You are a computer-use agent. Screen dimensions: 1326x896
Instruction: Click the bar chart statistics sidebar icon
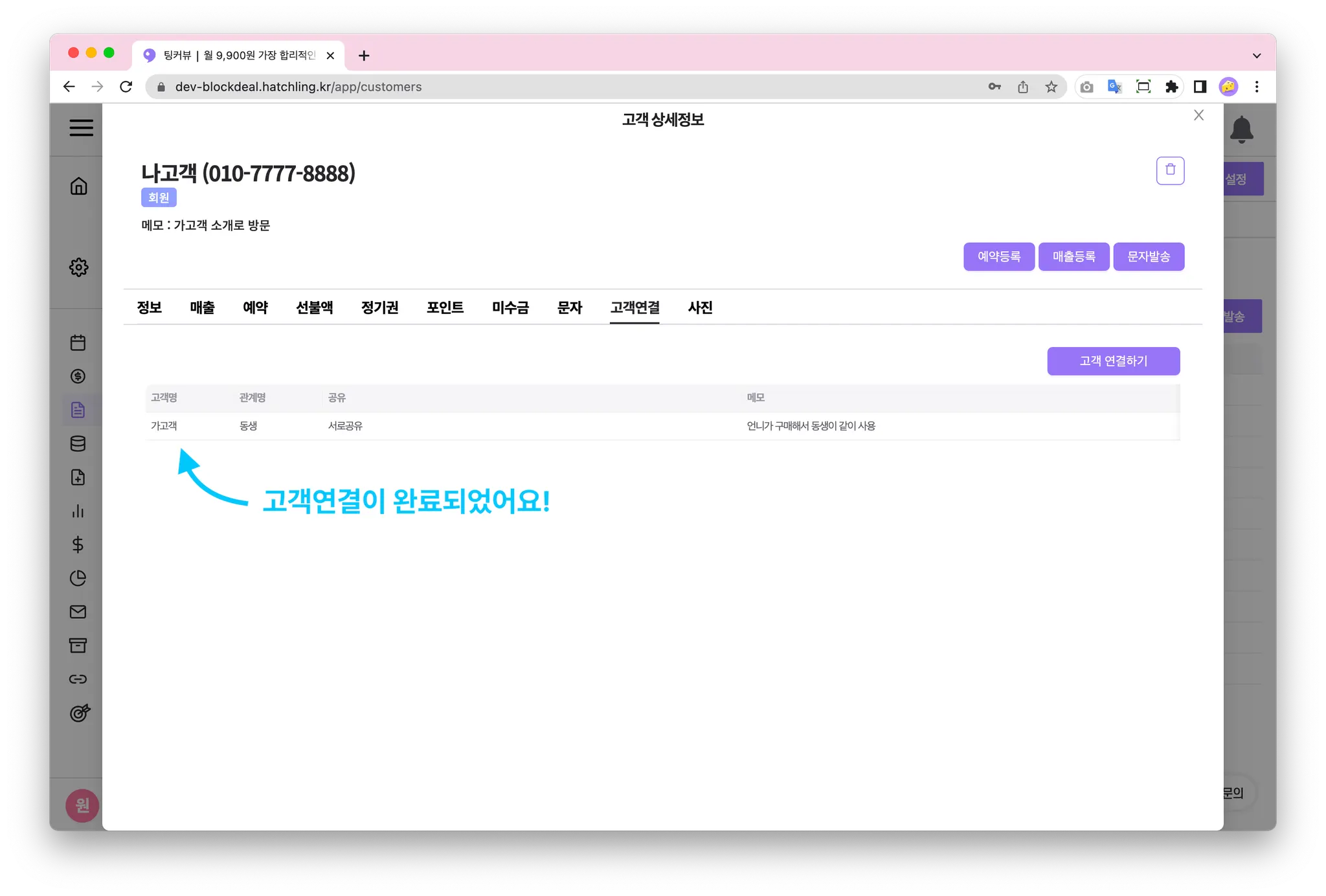78,511
